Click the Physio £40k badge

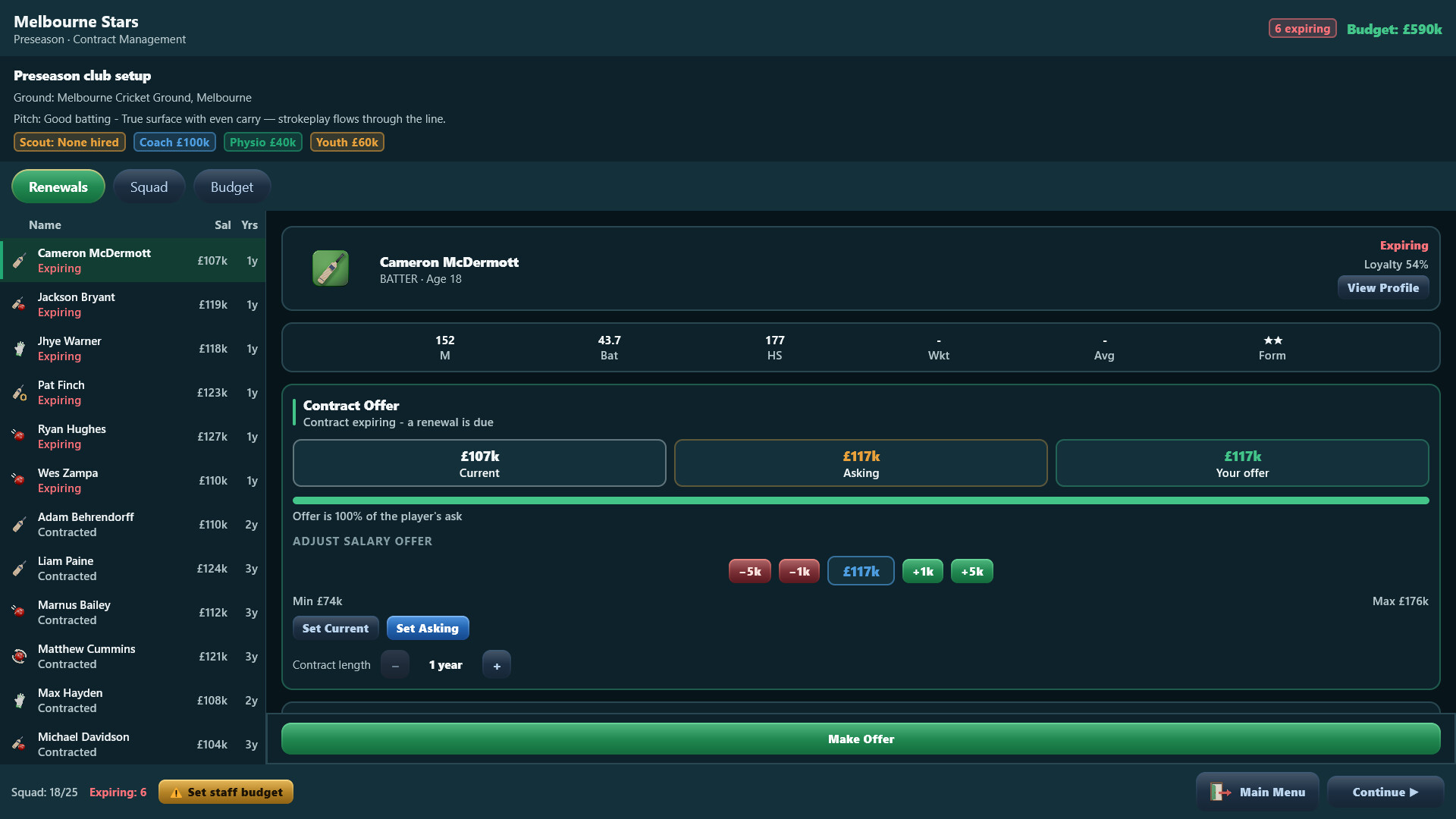[x=263, y=143]
